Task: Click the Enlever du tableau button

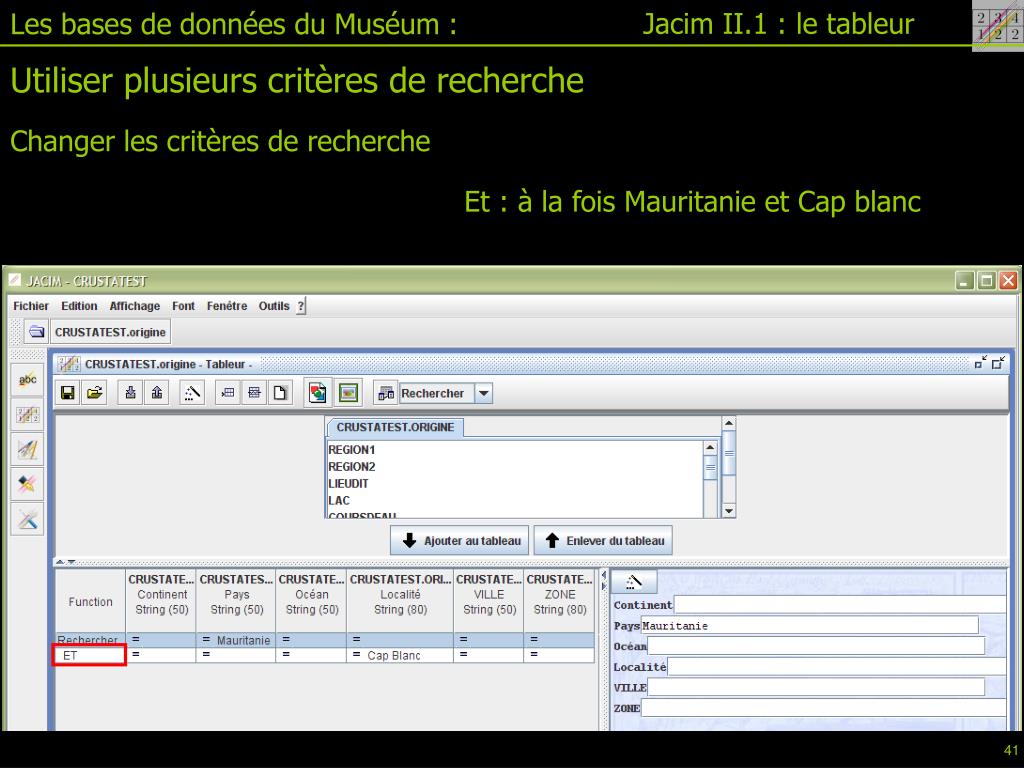Action: click(603, 541)
